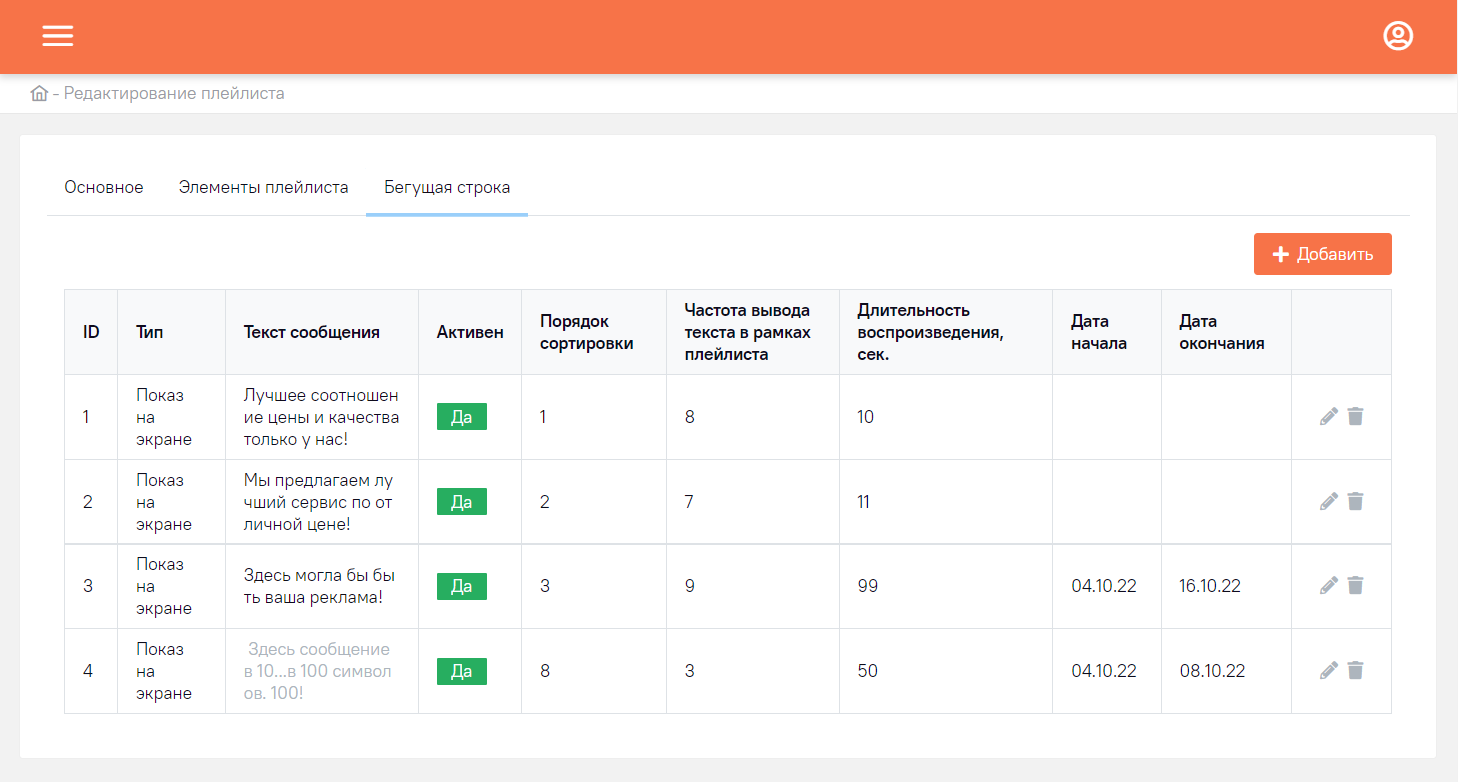Click sort order value 8 in row 4

[x=545, y=671]
